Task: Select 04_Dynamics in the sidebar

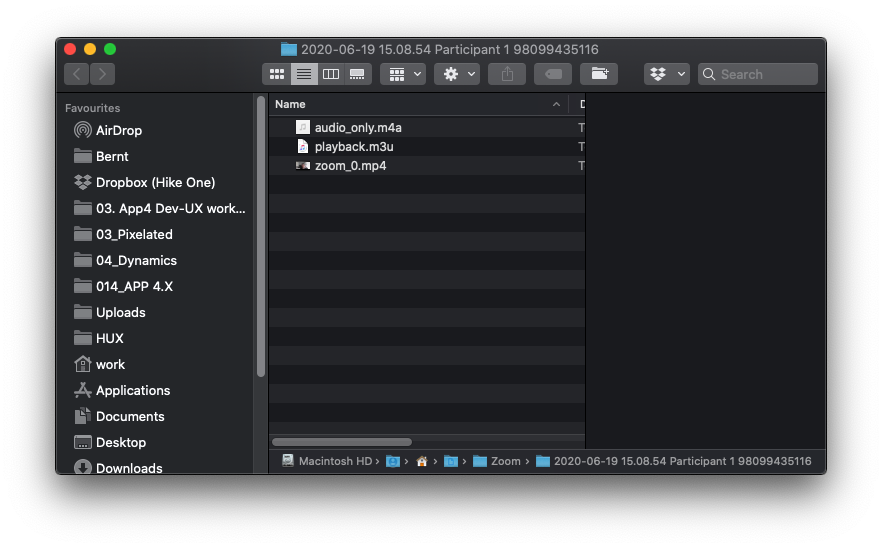Action: (125, 260)
